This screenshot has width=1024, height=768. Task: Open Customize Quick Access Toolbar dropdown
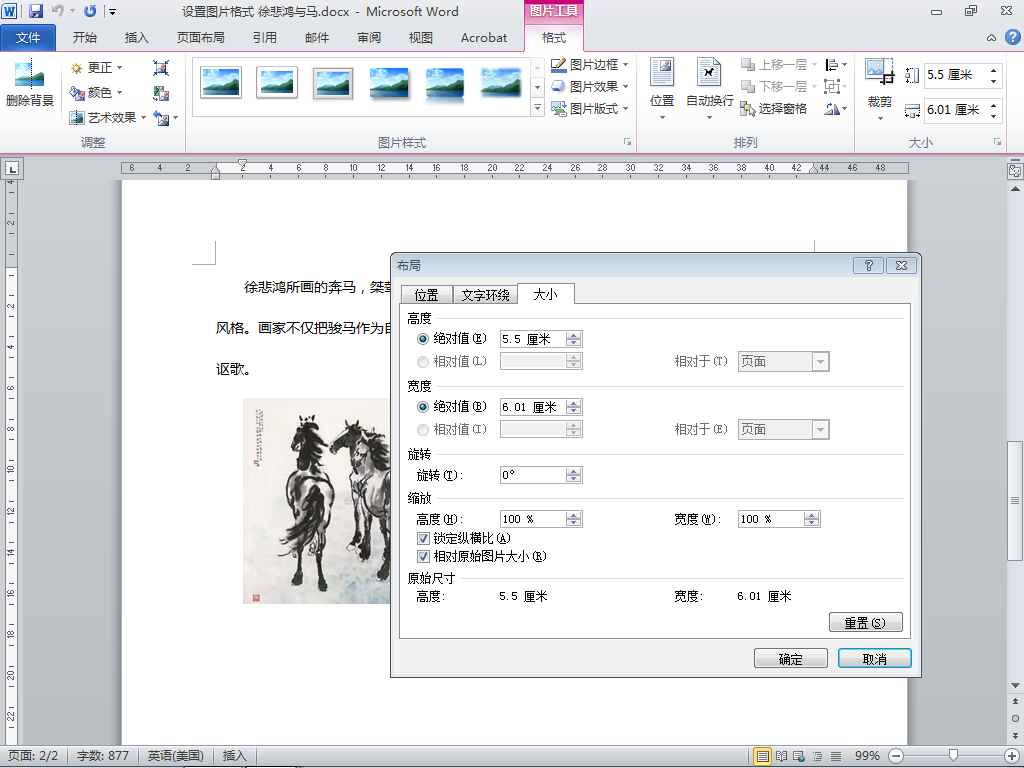click(113, 12)
